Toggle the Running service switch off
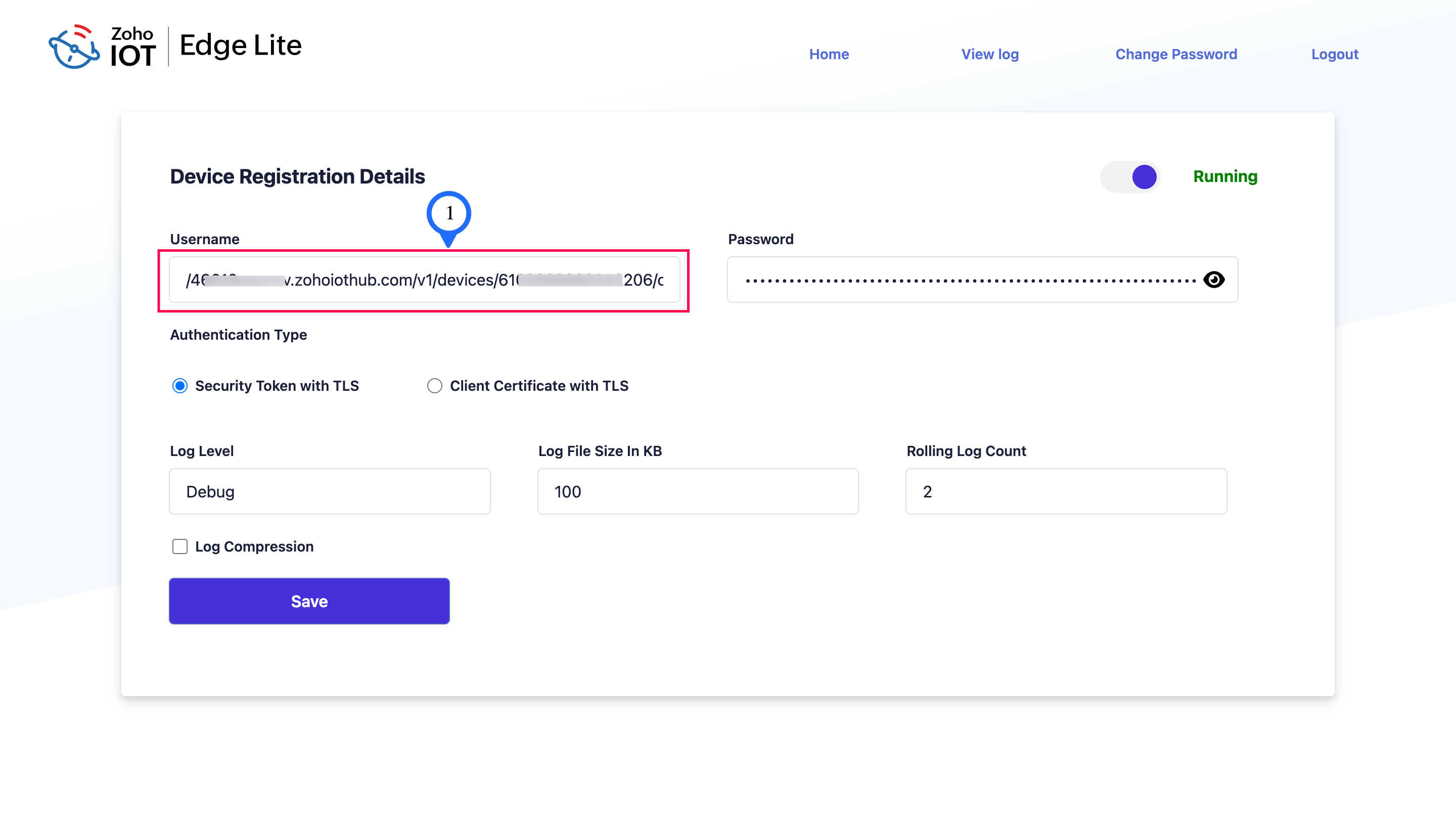 pos(1130,177)
